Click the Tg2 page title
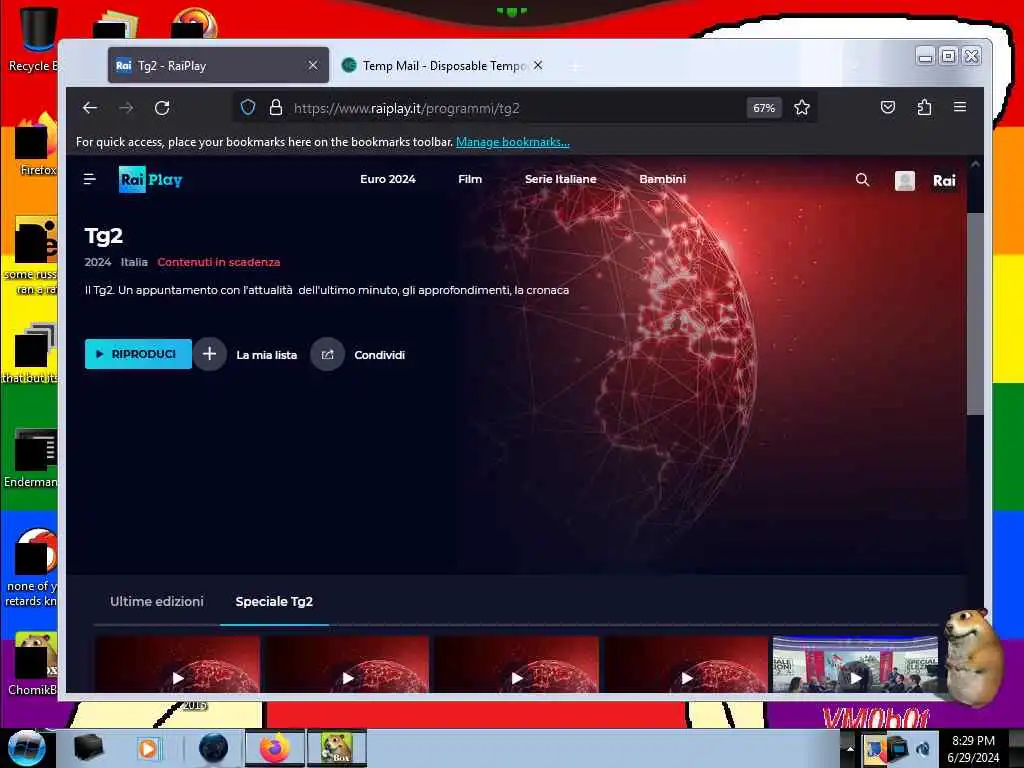 [104, 235]
